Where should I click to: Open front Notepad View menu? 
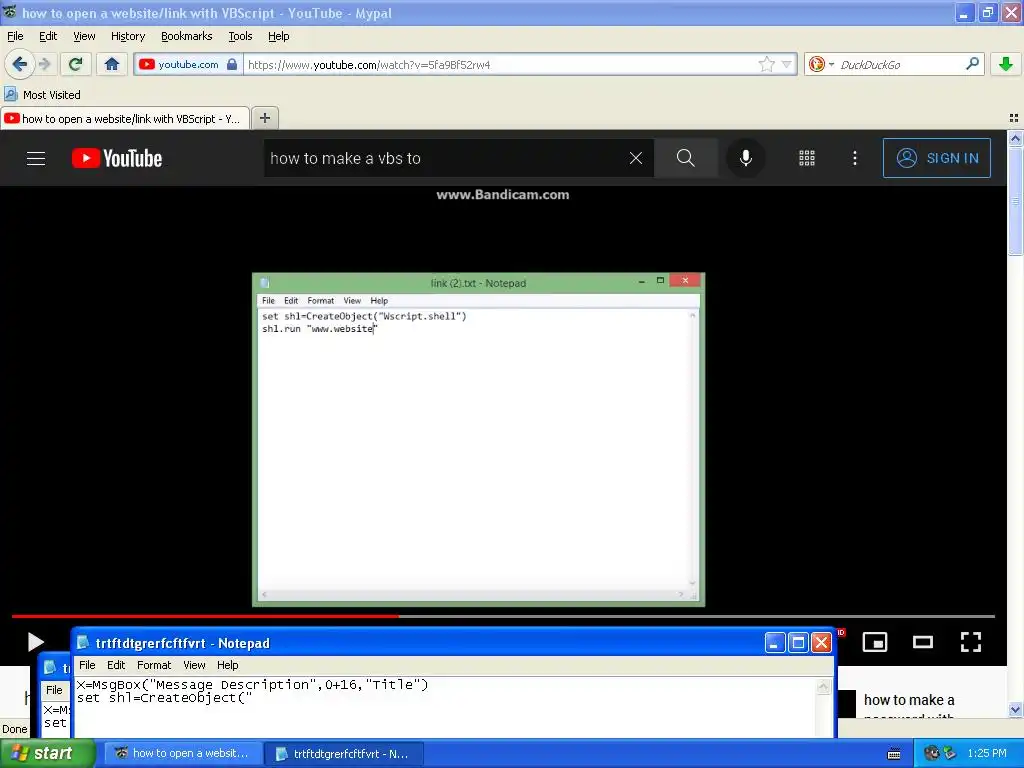pyautogui.click(x=194, y=665)
